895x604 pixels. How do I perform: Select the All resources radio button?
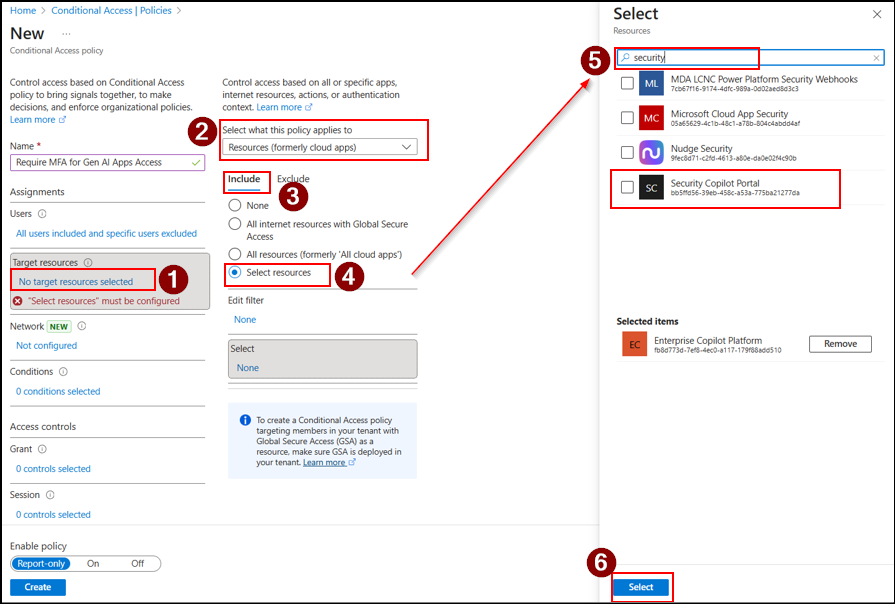pyautogui.click(x=235, y=254)
